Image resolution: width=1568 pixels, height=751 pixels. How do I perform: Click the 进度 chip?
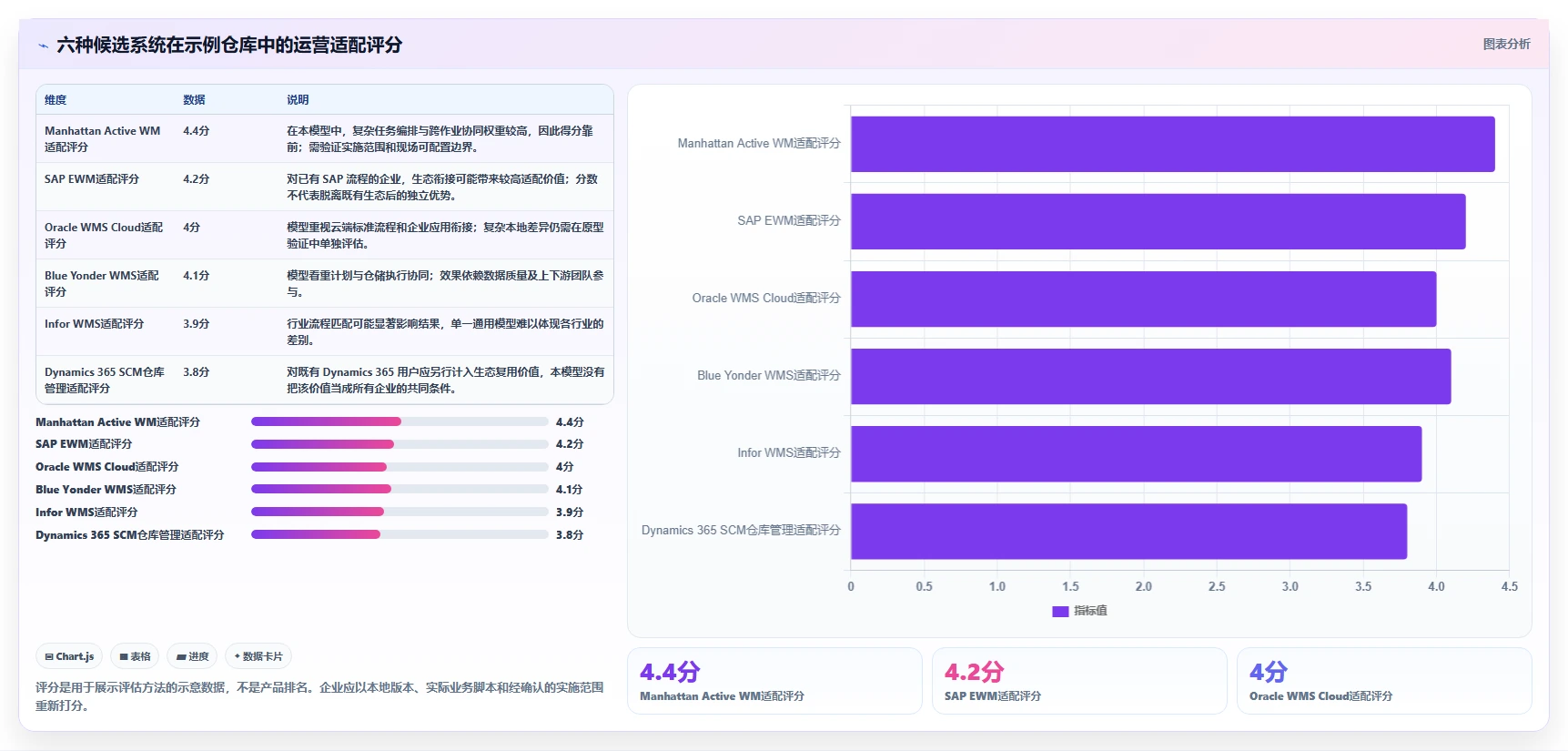point(192,656)
